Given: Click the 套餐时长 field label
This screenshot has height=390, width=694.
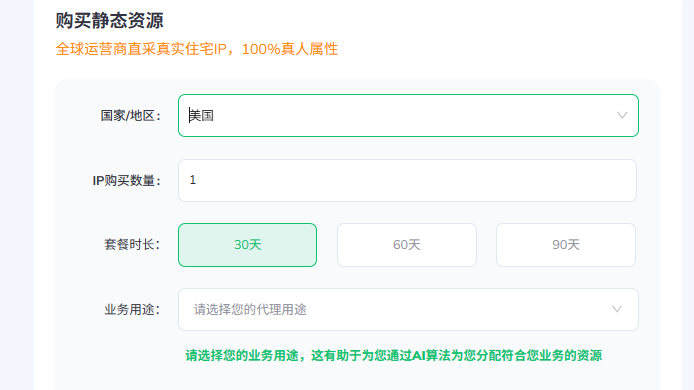Looking at the screenshot, I should tap(132, 244).
